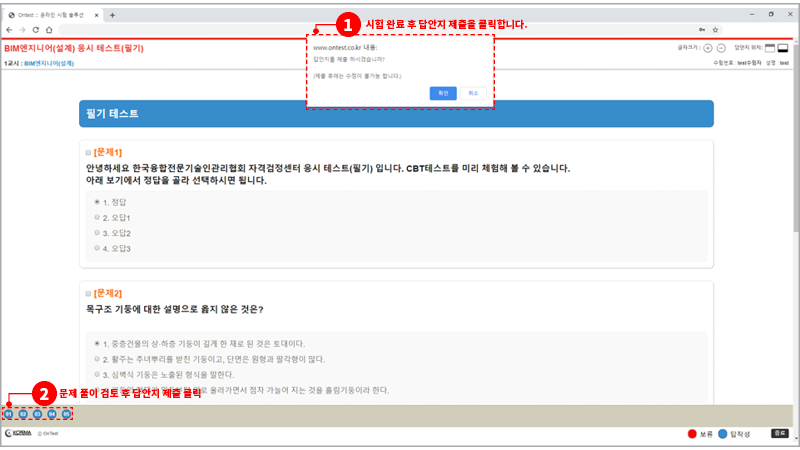Jump to question 03 bubble
800x450 pixels.
pyautogui.click(x=37, y=414)
